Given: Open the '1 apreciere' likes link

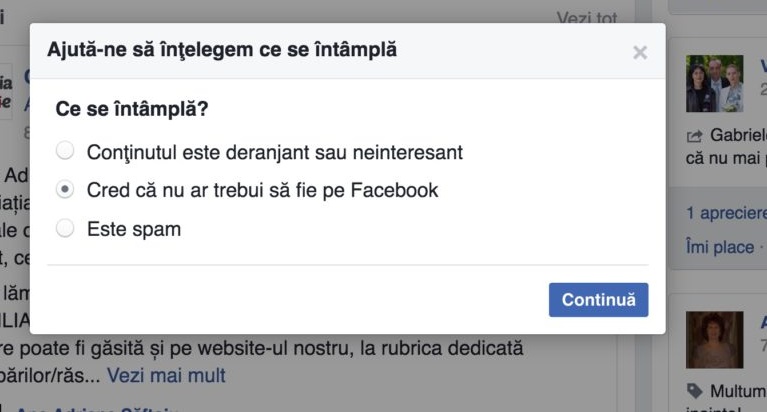Looking at the screenshot, I should pos(726,213).
